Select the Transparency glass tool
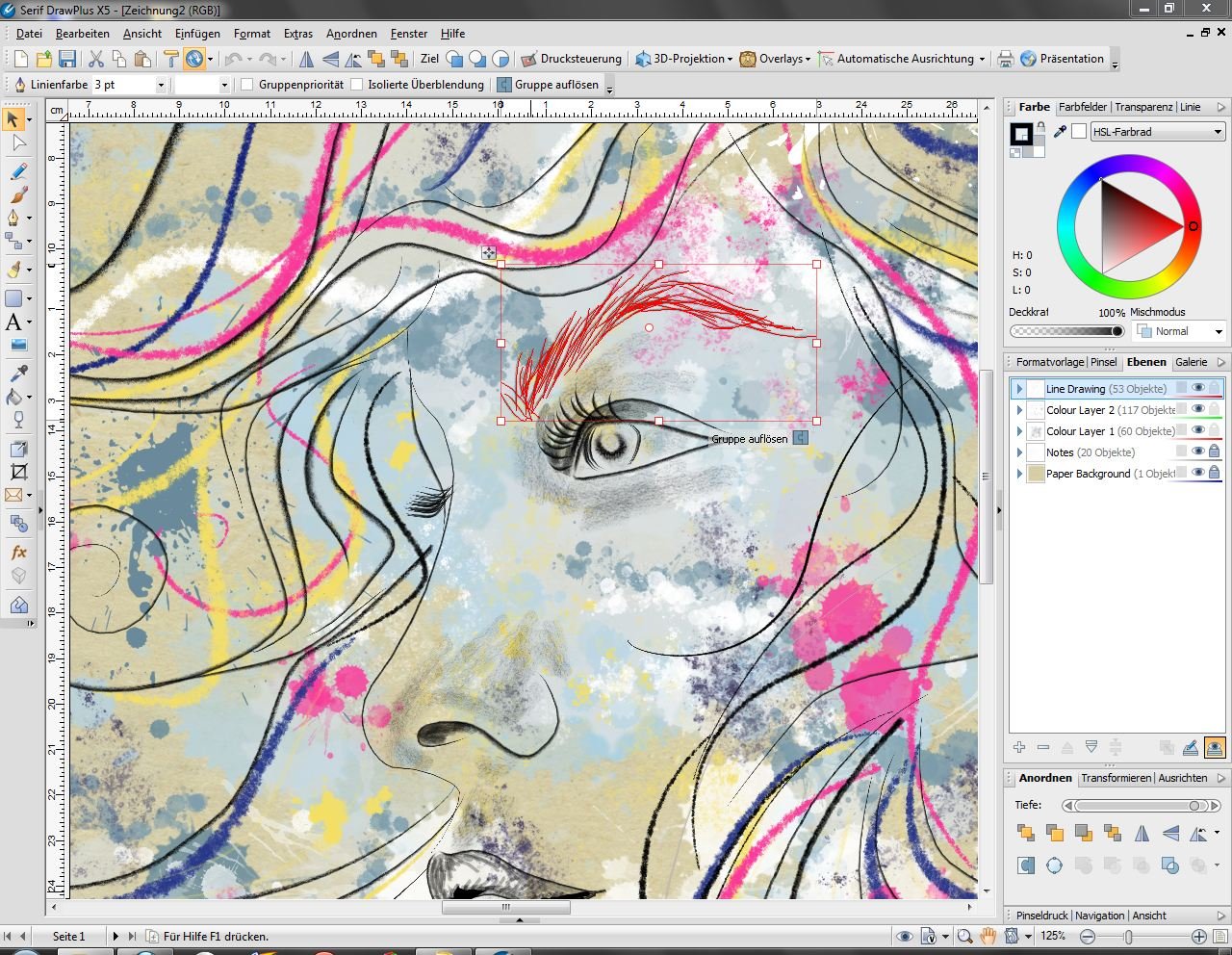1232x955 pixels. 17,420
